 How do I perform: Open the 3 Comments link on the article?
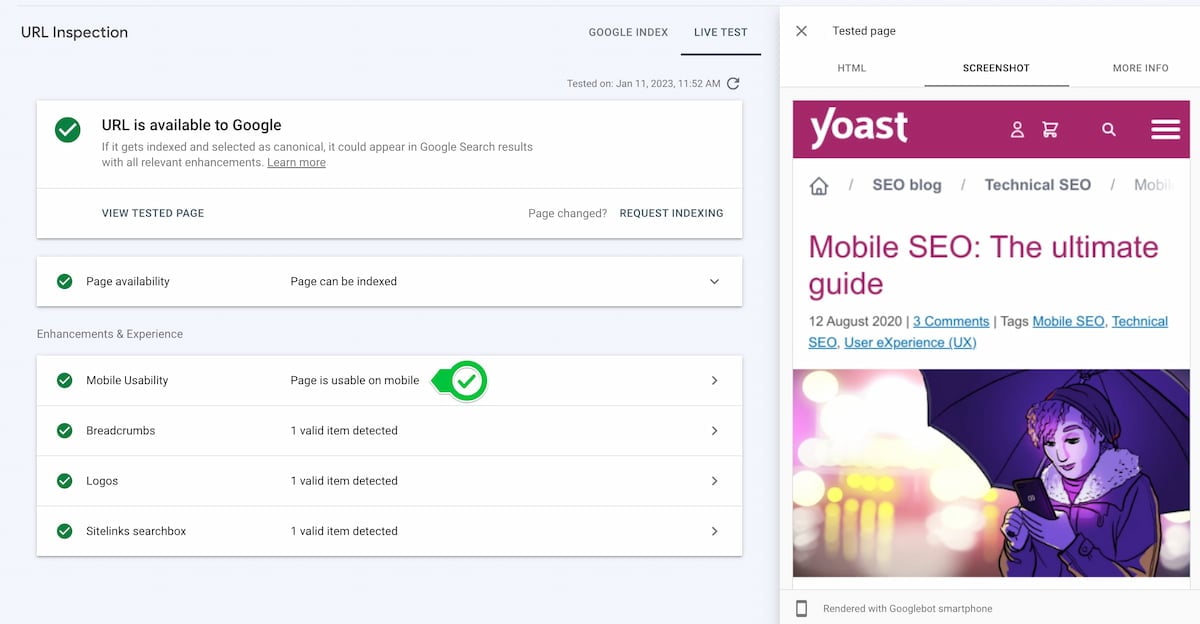950,321
